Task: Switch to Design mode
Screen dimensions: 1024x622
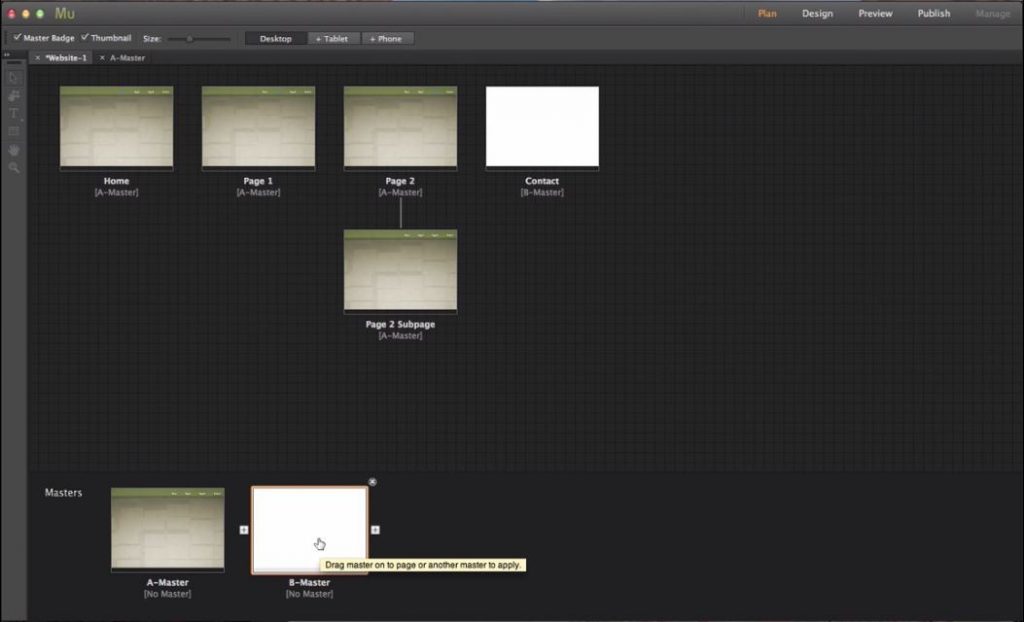Action: (818, 13)
